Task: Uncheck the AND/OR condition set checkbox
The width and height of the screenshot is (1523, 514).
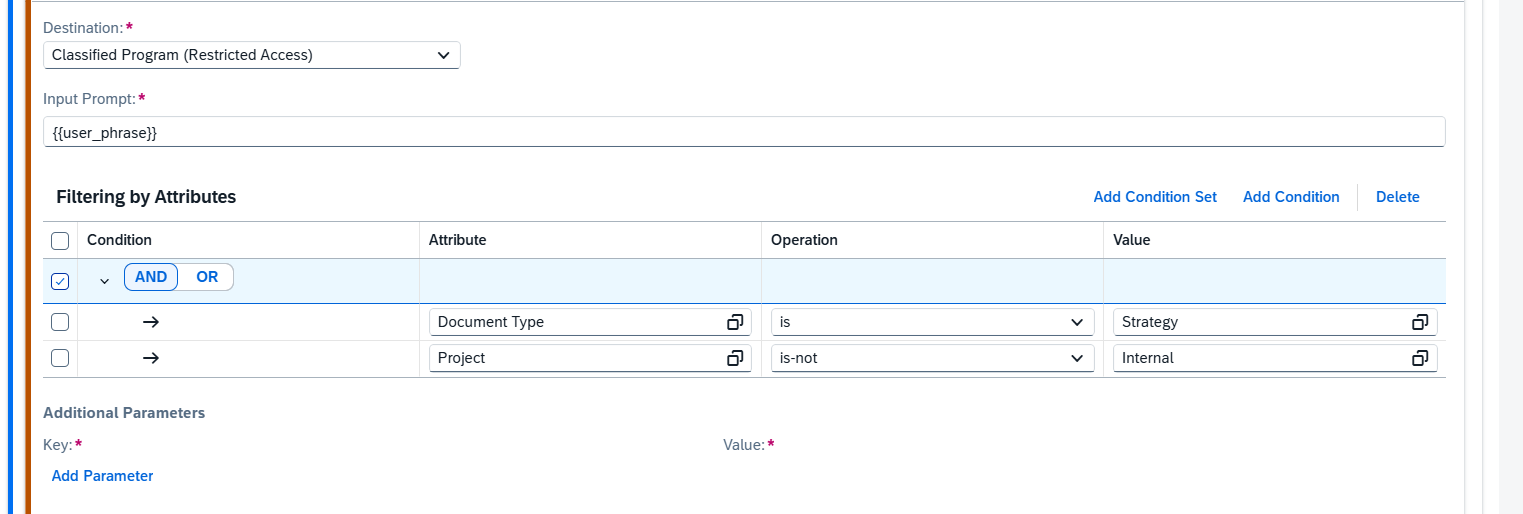Action: (x=60, y=281)
